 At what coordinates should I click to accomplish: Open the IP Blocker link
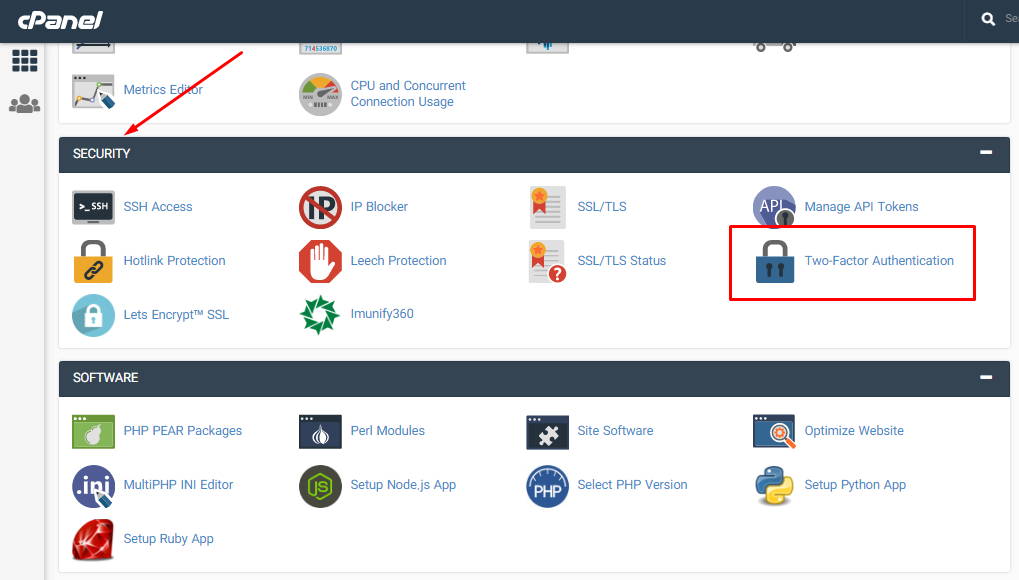coord(379,207)
